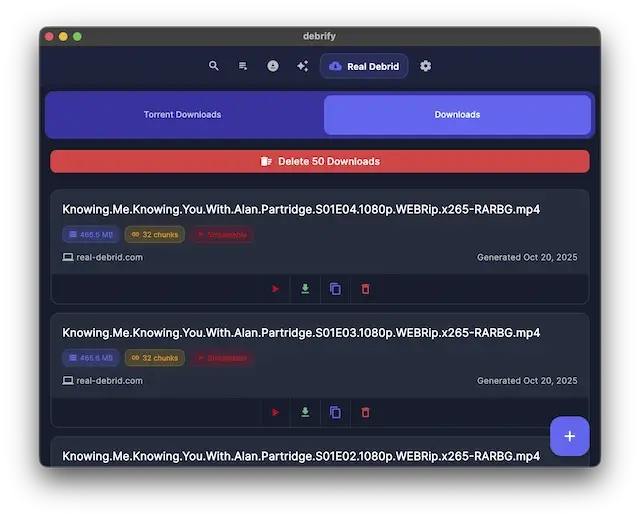This screenshot has height=519, width=640.
Task: Click the Streamable badge on S01E03
Action: coord(222,358)
